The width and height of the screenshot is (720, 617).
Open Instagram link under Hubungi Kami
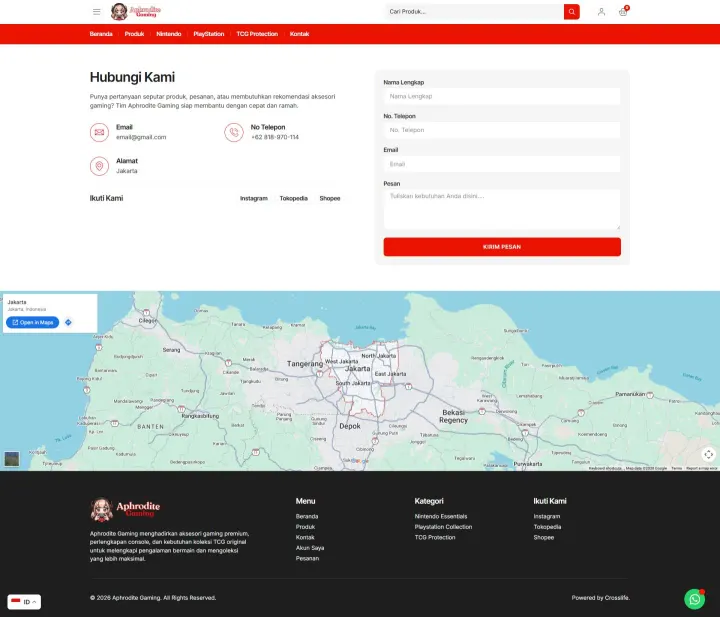click(253, 198)
